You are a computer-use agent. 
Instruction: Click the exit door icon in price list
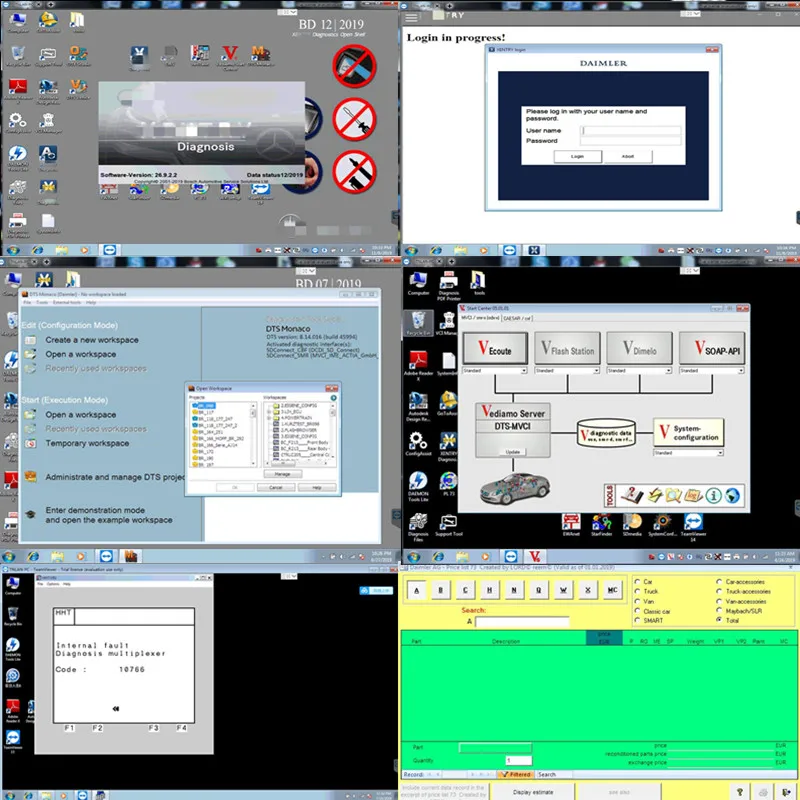click(786, 792)
